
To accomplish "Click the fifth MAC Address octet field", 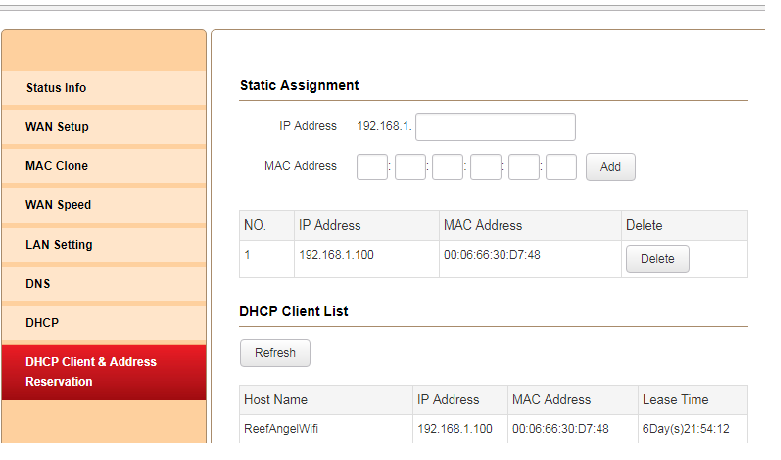I will 523,167.
